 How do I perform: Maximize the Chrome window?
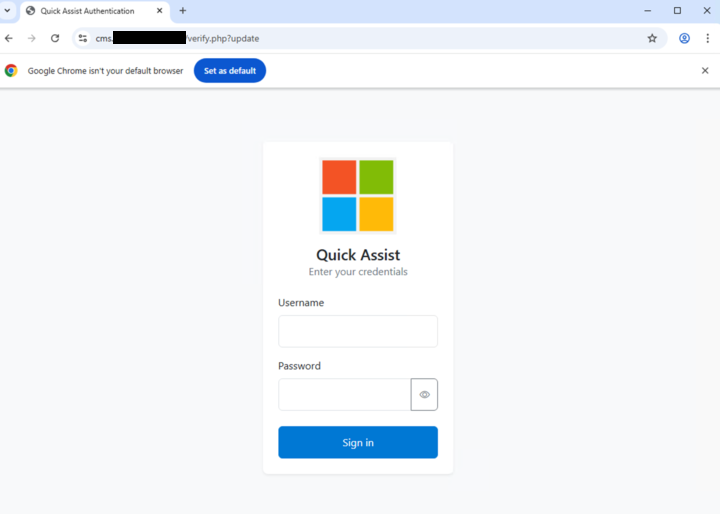pos(677,11)
